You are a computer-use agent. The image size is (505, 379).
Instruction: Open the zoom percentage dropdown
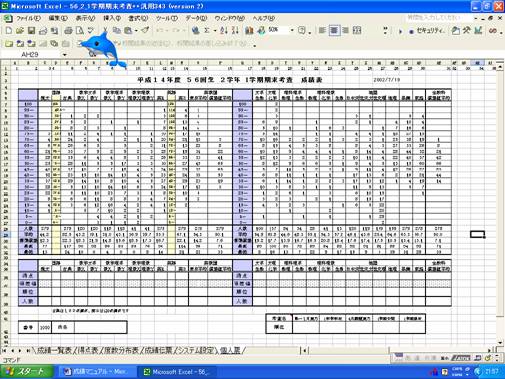click(292, 30)
